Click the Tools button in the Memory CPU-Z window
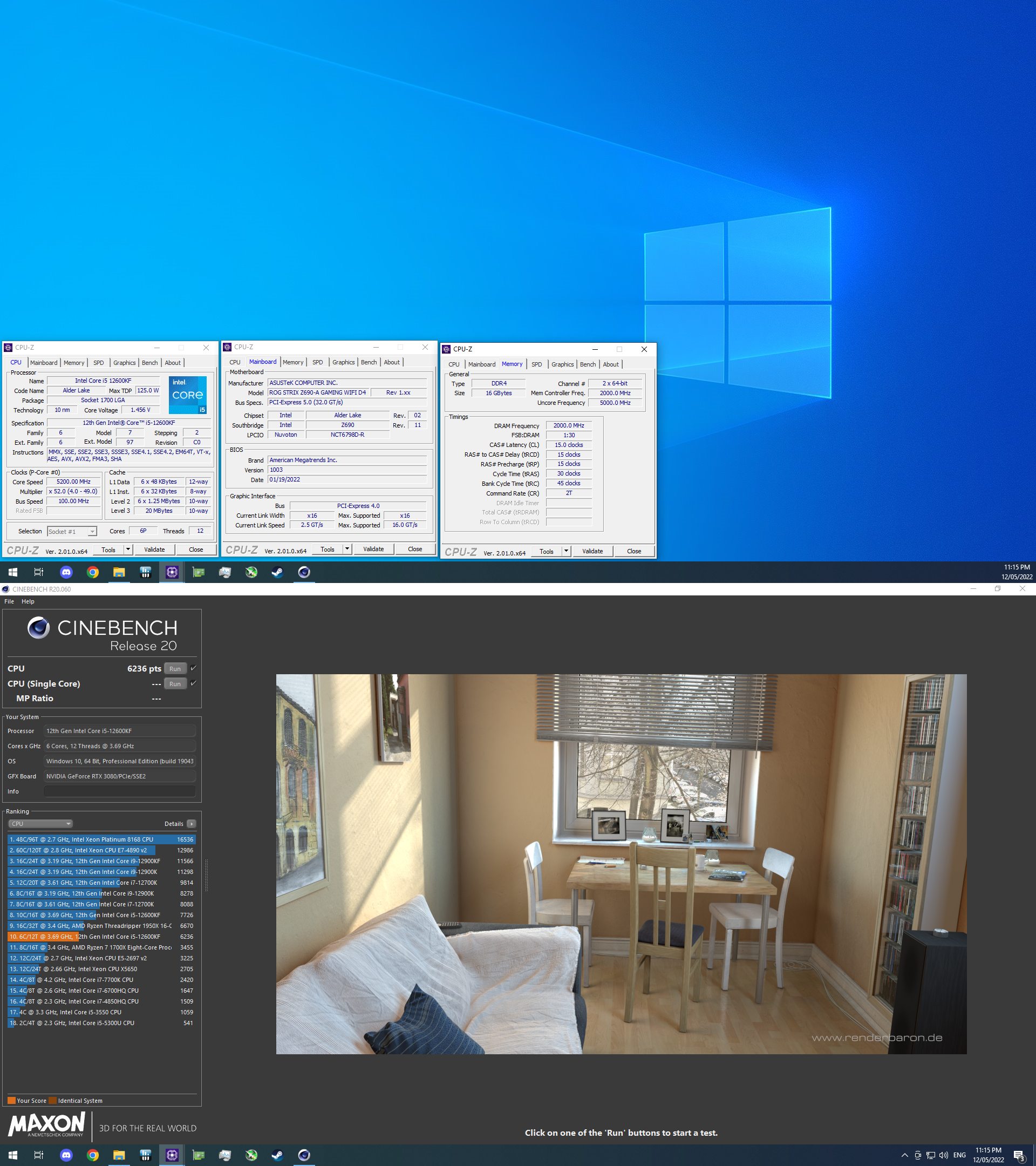 [546, 551]
